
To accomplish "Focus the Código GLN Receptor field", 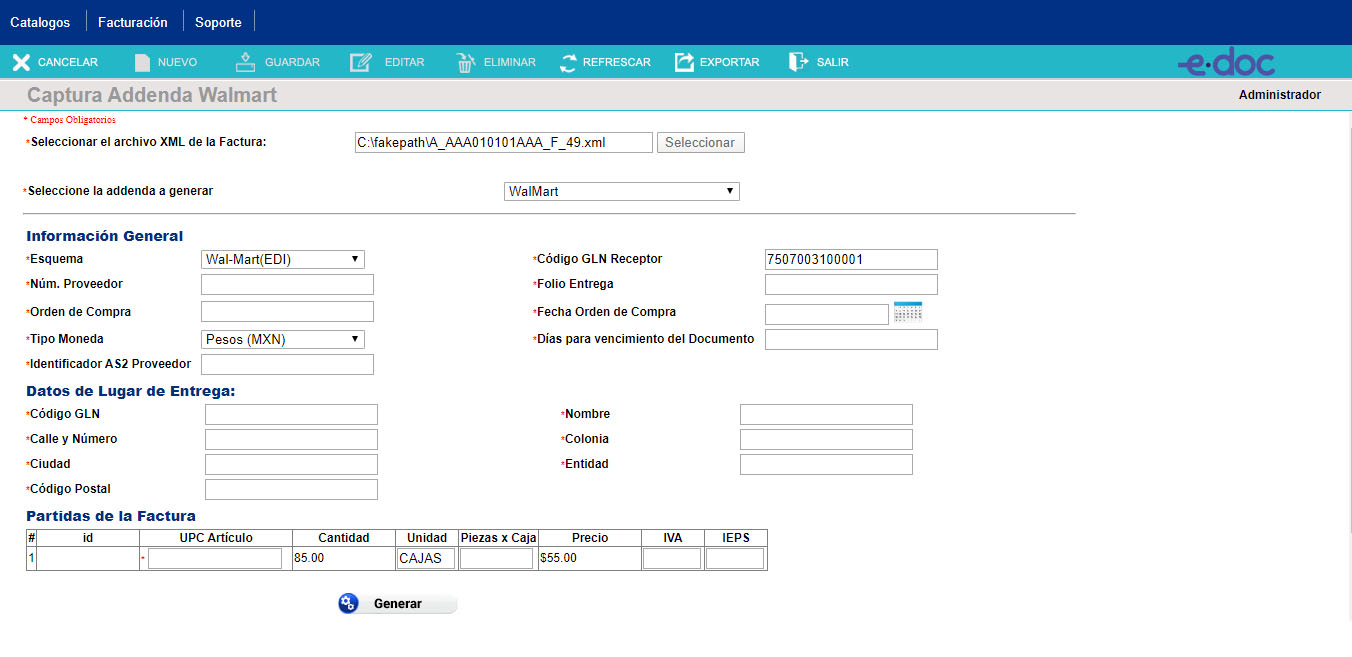I will [851, 259].
